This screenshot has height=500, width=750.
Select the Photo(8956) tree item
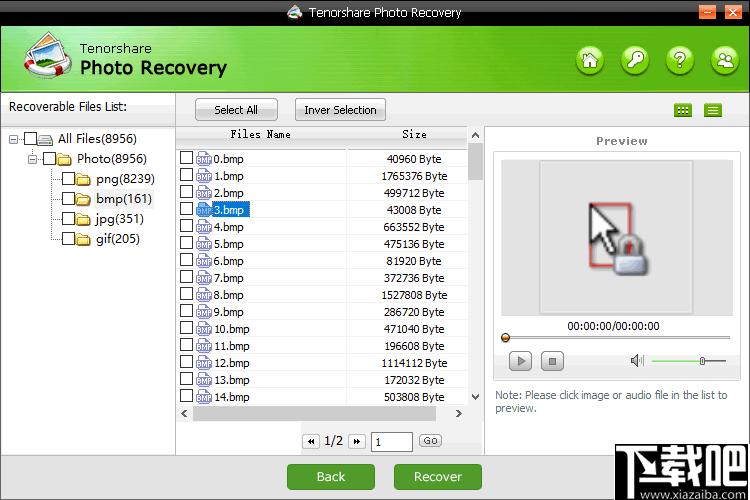[112, 159]
